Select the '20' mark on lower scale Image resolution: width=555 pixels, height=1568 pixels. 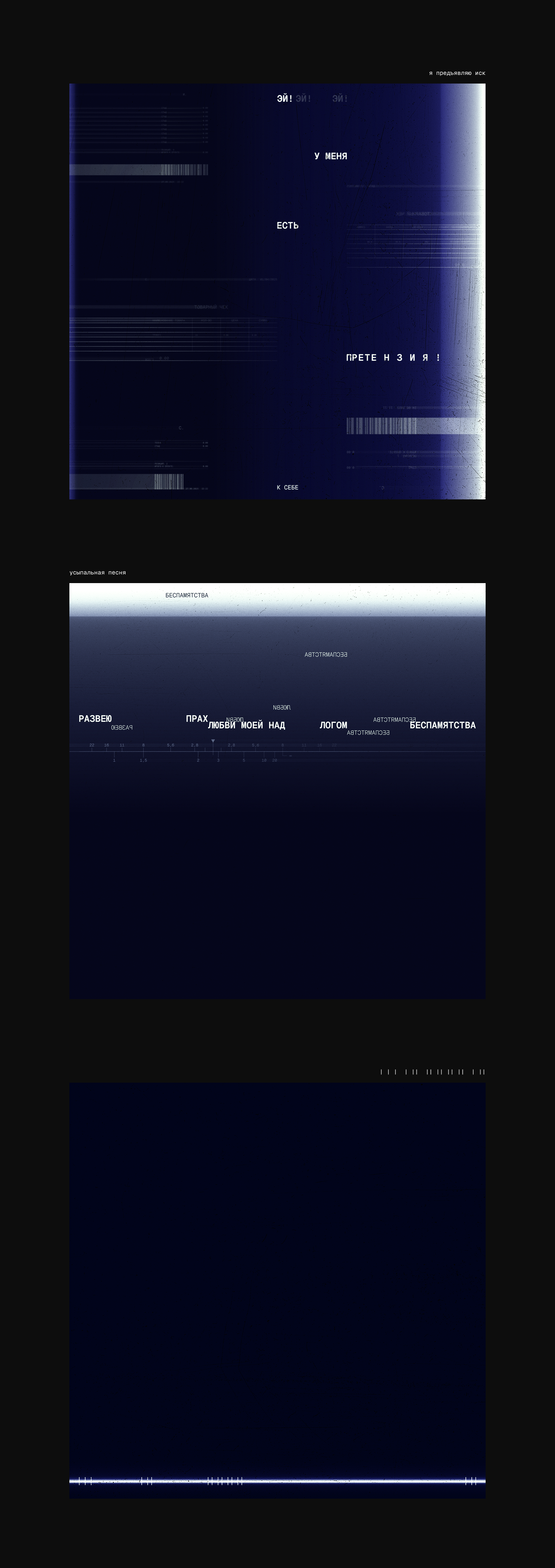[274, 760]
